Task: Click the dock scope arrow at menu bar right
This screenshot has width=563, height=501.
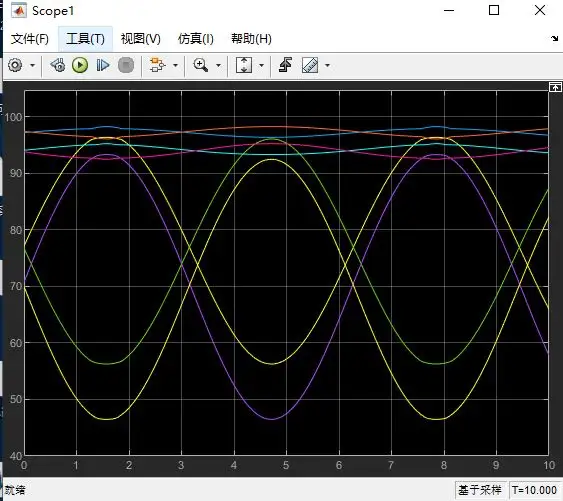Action: (555, 38)
